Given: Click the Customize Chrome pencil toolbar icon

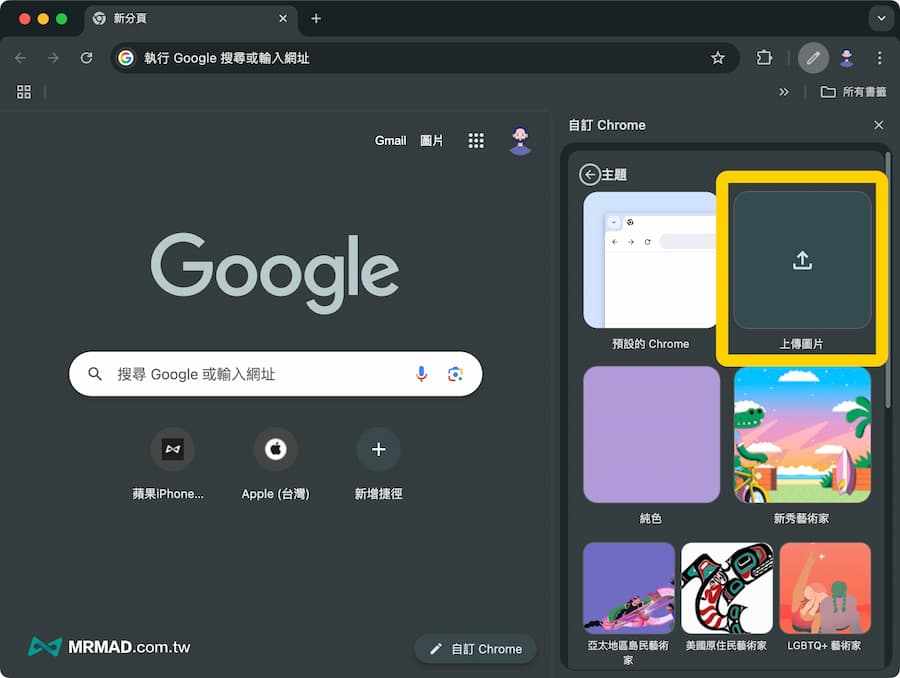Looking at the screenshot, I should [813, 58].
